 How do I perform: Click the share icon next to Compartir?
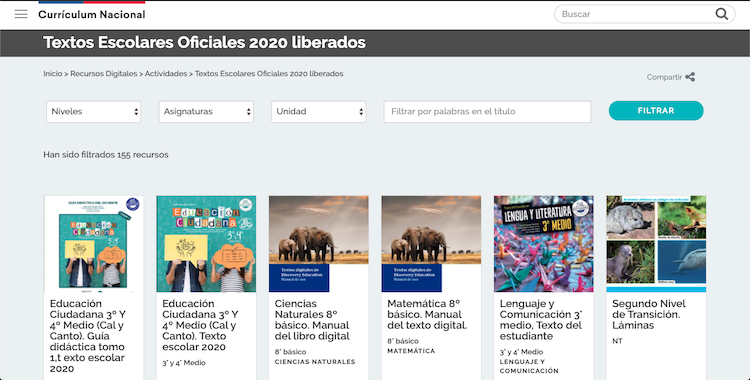pyautogui.click(x=690, y=77)
